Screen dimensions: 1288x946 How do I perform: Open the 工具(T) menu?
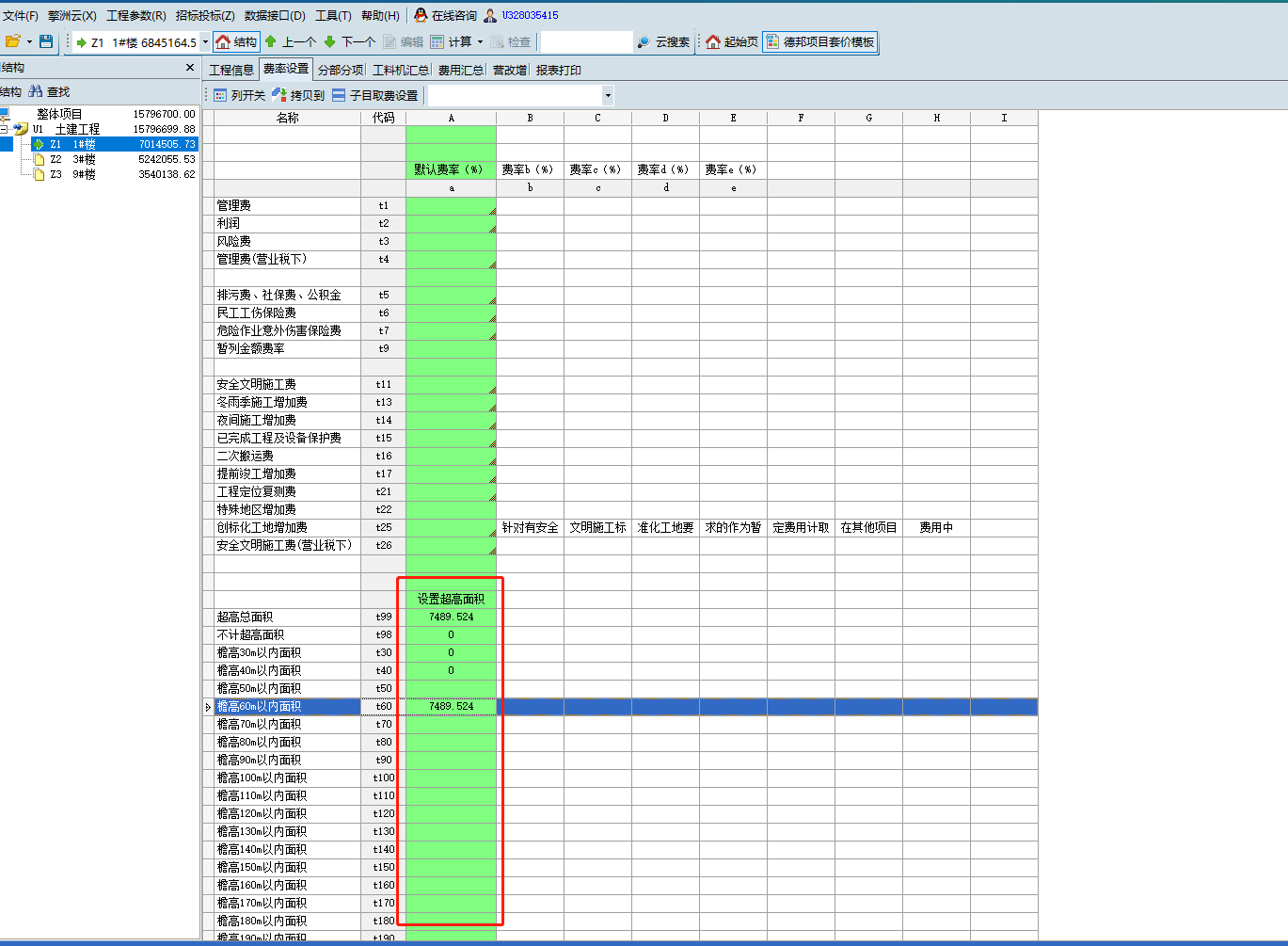tap(333, 15)
